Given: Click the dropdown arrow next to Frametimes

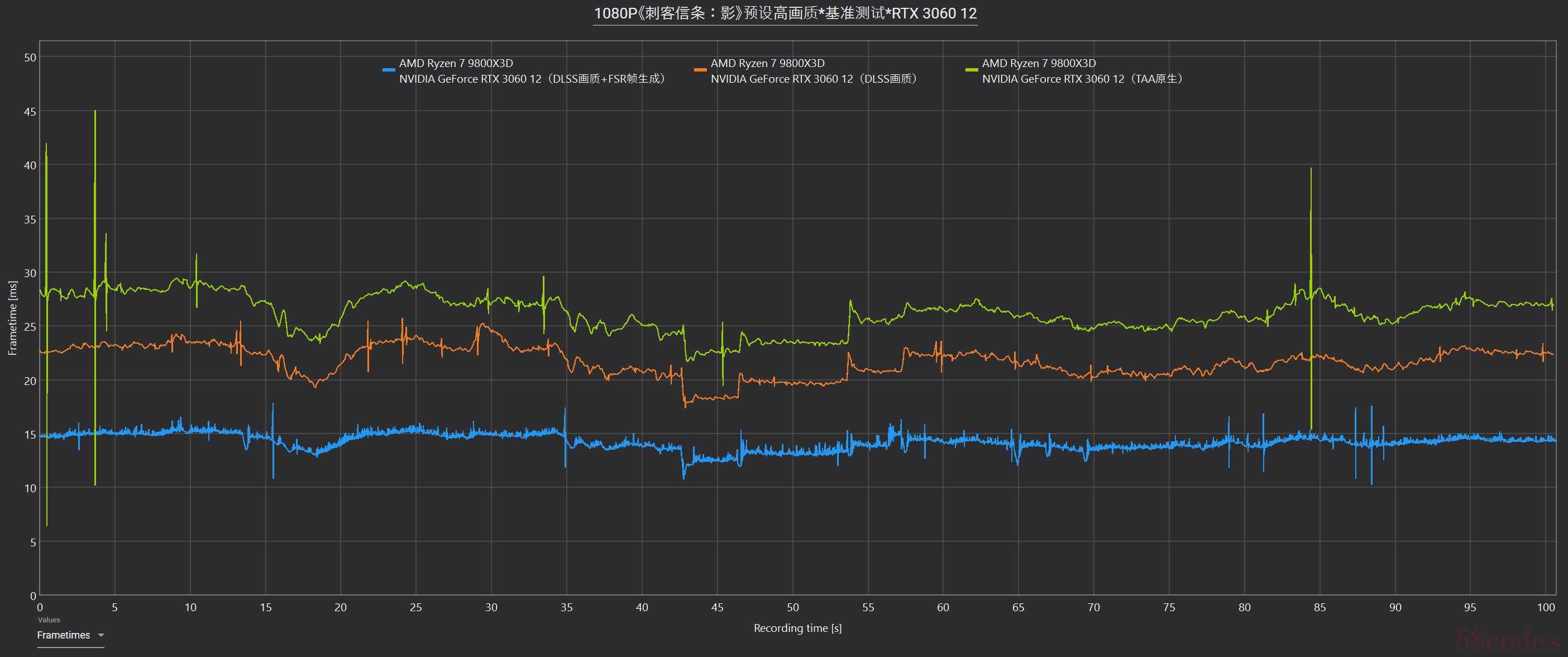Looking at the screenshot, I should tap(101, 635).
